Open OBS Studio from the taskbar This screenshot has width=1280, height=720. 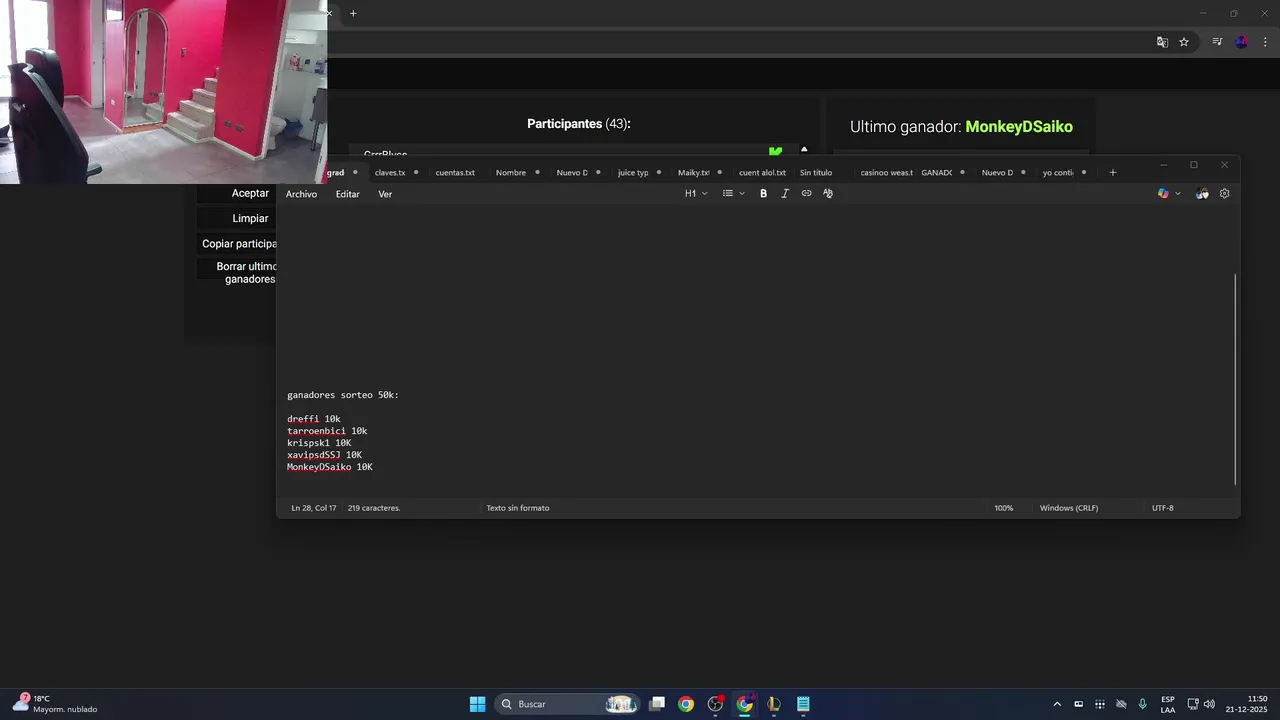click(715, 704)
